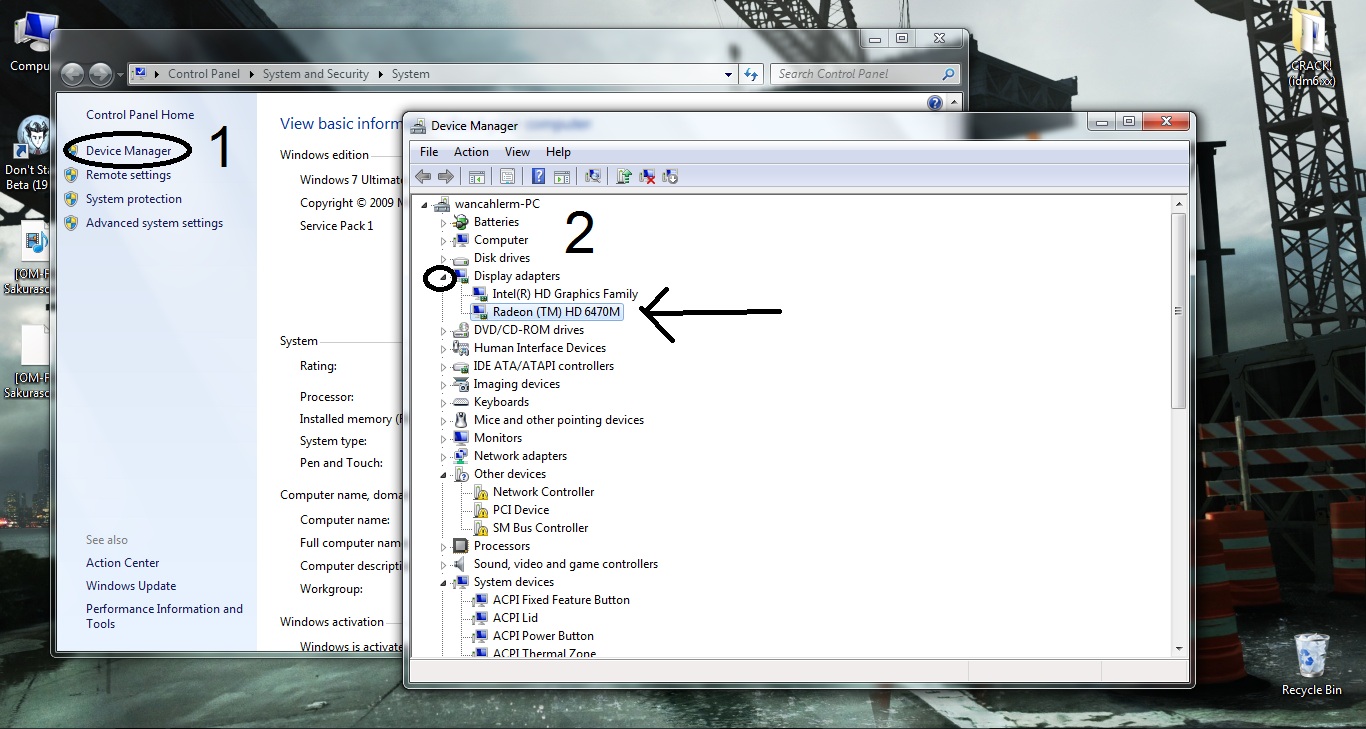Select the ACPI Fixed Feature Button entry
The width and height of the screenshot is (1366, 729).
[x=561, y=600]
